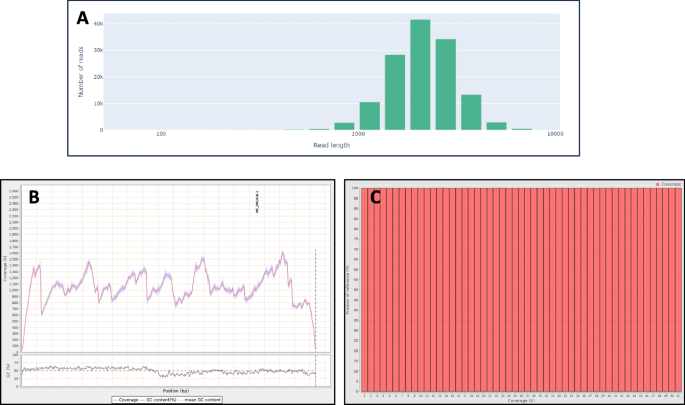Click the green bar reaching about 13k reads
685x405 pixels.
click(x=471, y=112)
